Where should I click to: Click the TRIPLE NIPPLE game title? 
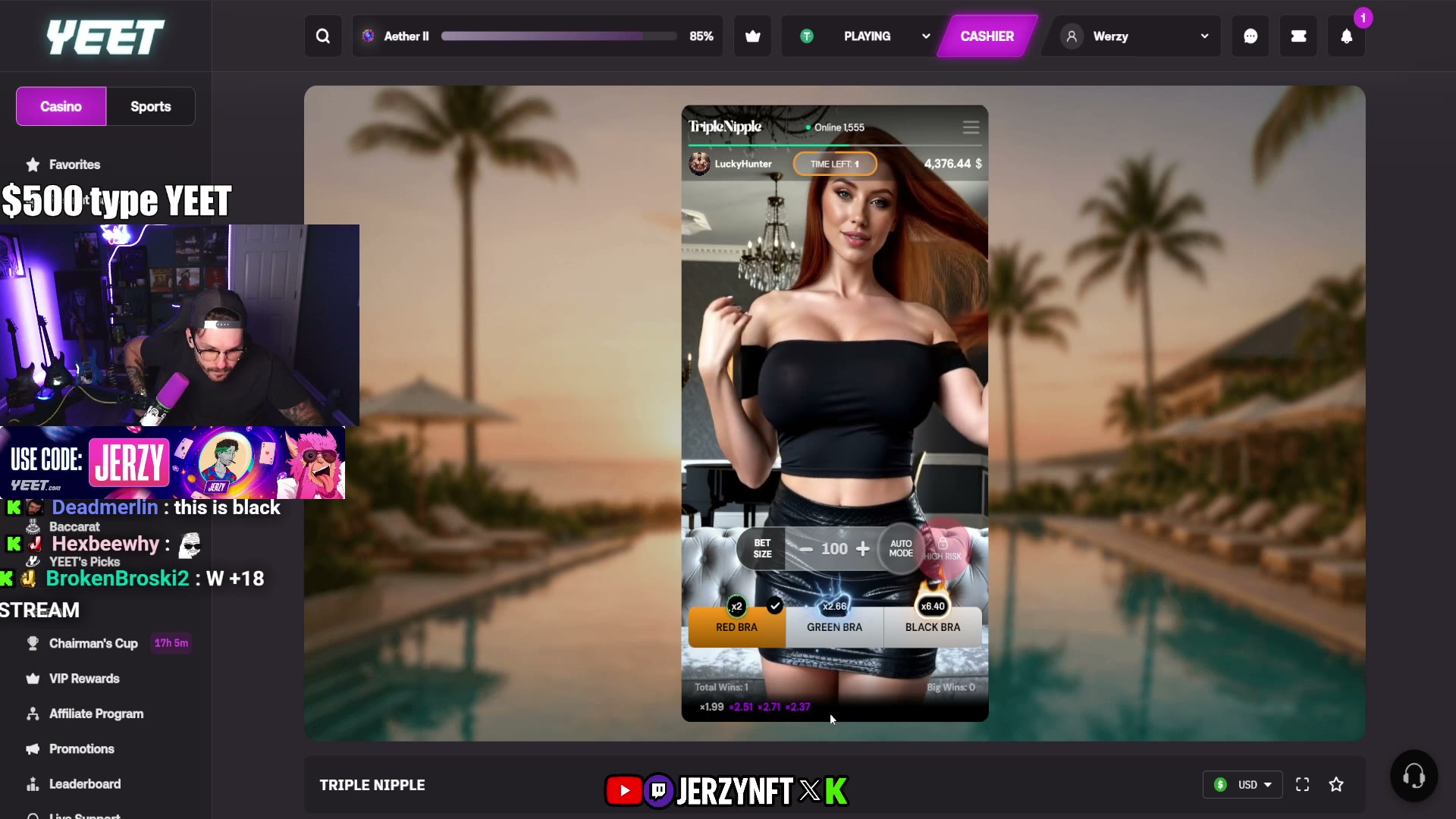click(372, 785)
